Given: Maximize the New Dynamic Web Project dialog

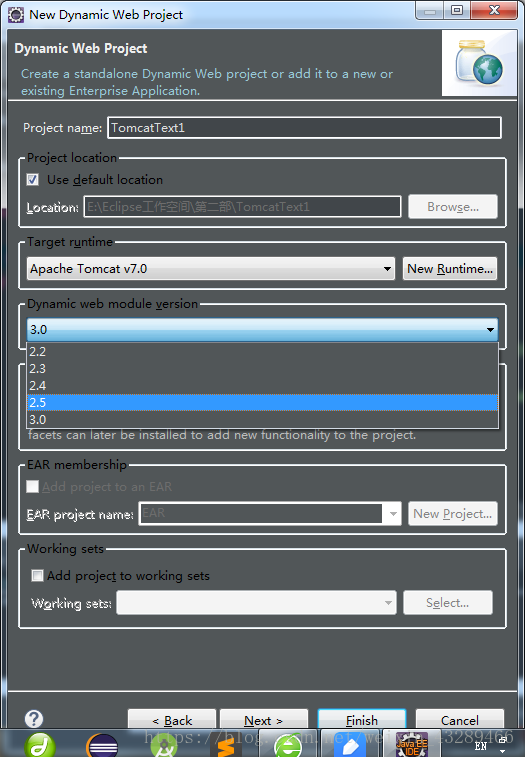Looking at the screenshot, I should tap(457, 11).
